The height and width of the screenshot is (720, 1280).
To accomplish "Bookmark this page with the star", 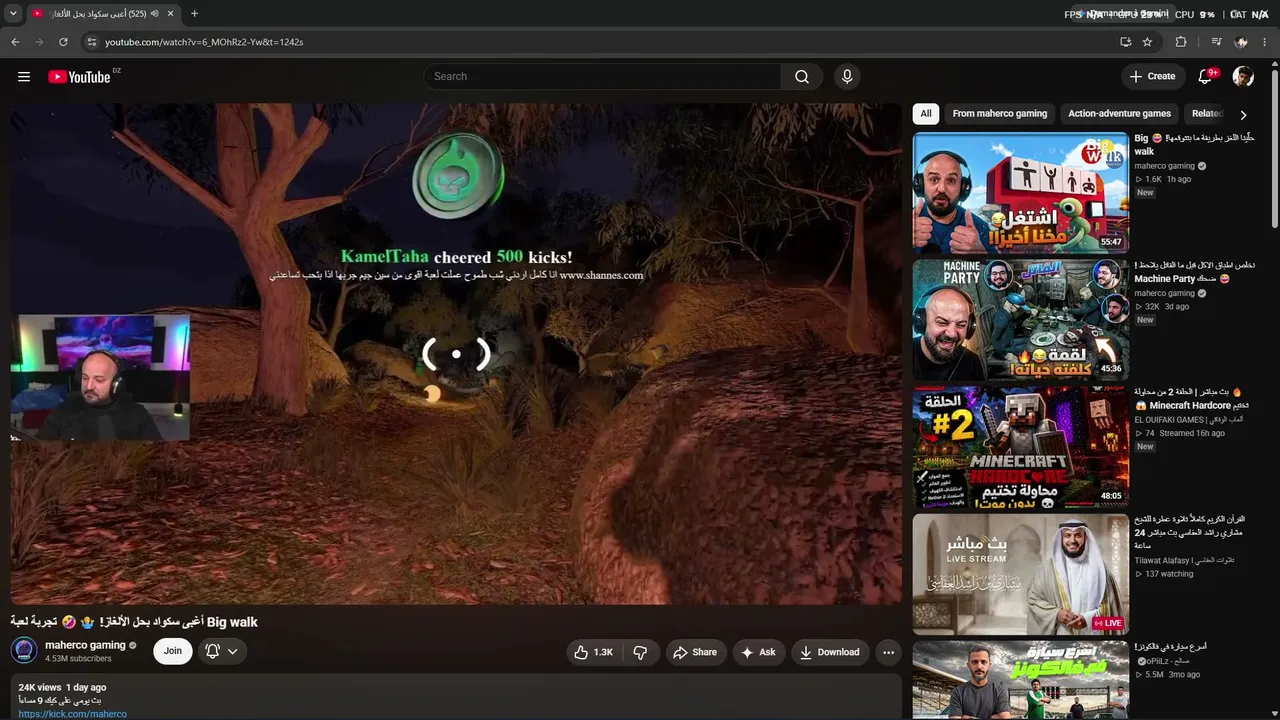I will 1147,42.
